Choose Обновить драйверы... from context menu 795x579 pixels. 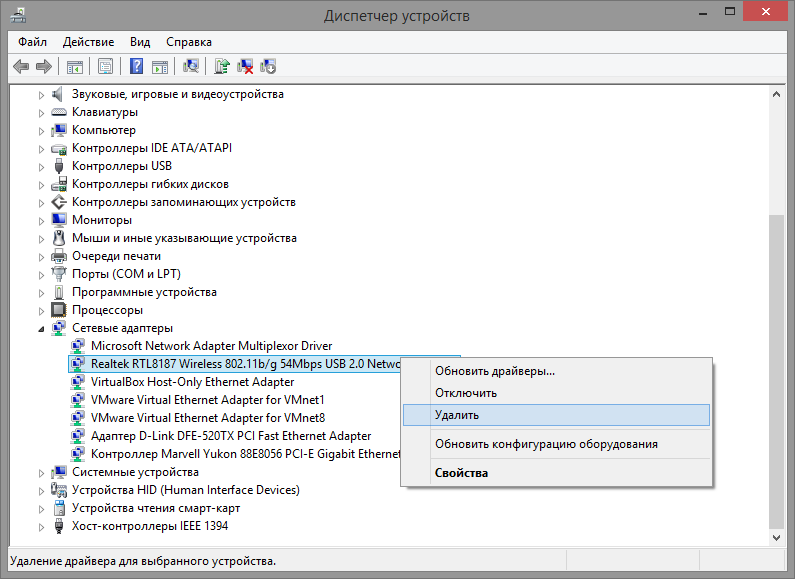pos(556,371)
